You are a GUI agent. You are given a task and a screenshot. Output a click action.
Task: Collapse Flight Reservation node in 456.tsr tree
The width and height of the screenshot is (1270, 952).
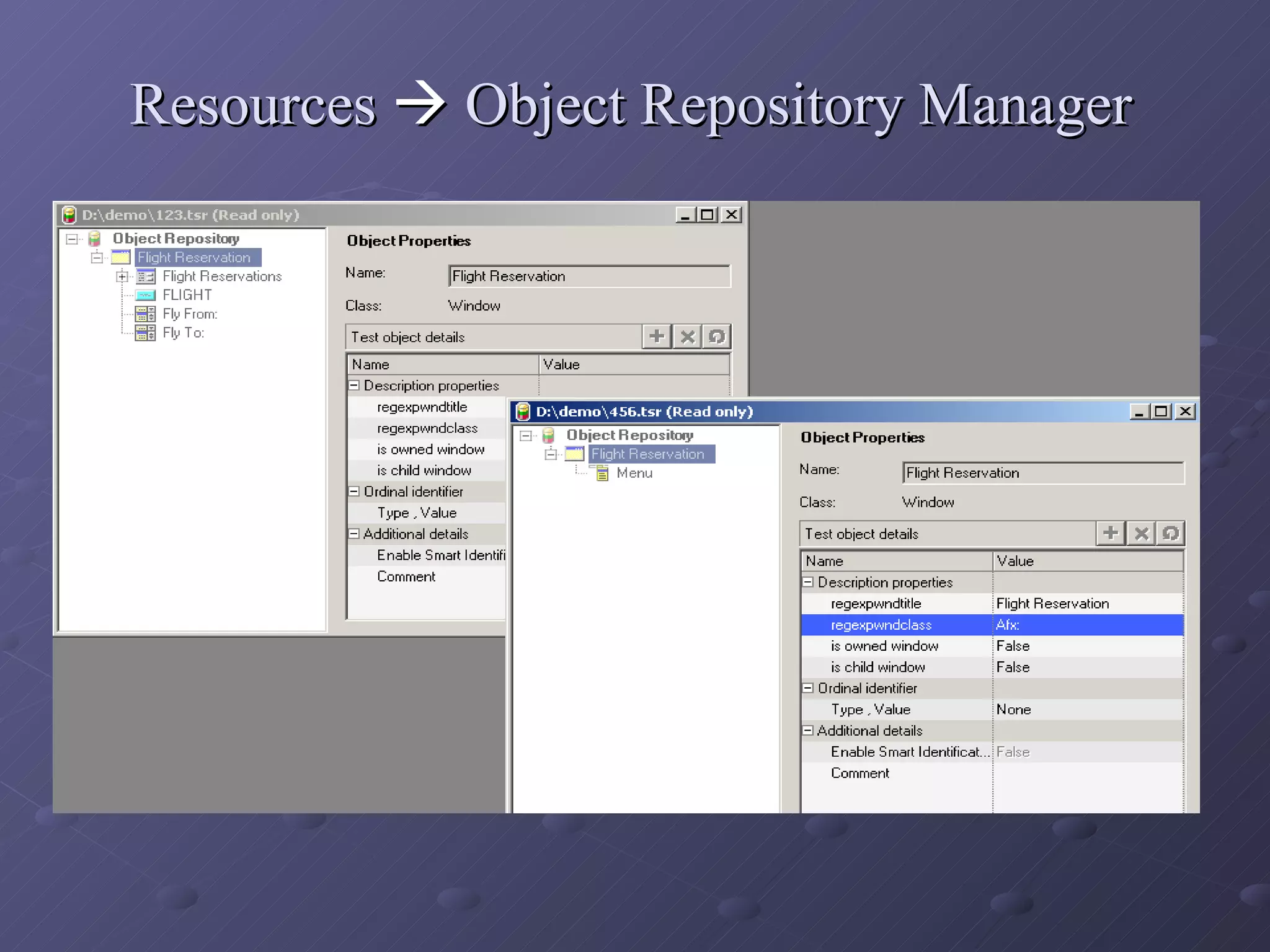point(551,454)
